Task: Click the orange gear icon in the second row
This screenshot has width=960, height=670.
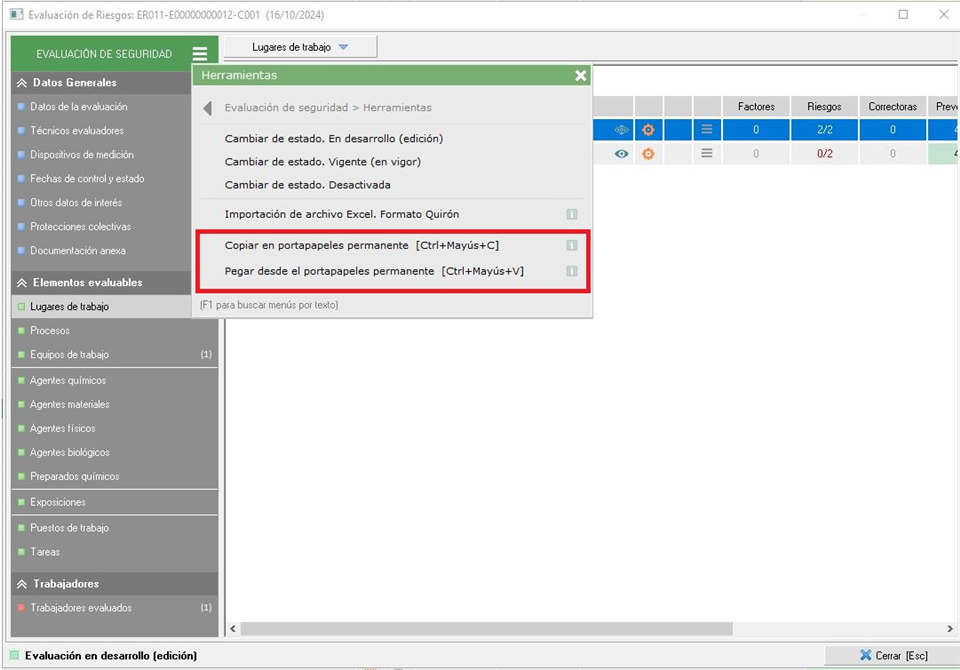Action: (648, 154)
